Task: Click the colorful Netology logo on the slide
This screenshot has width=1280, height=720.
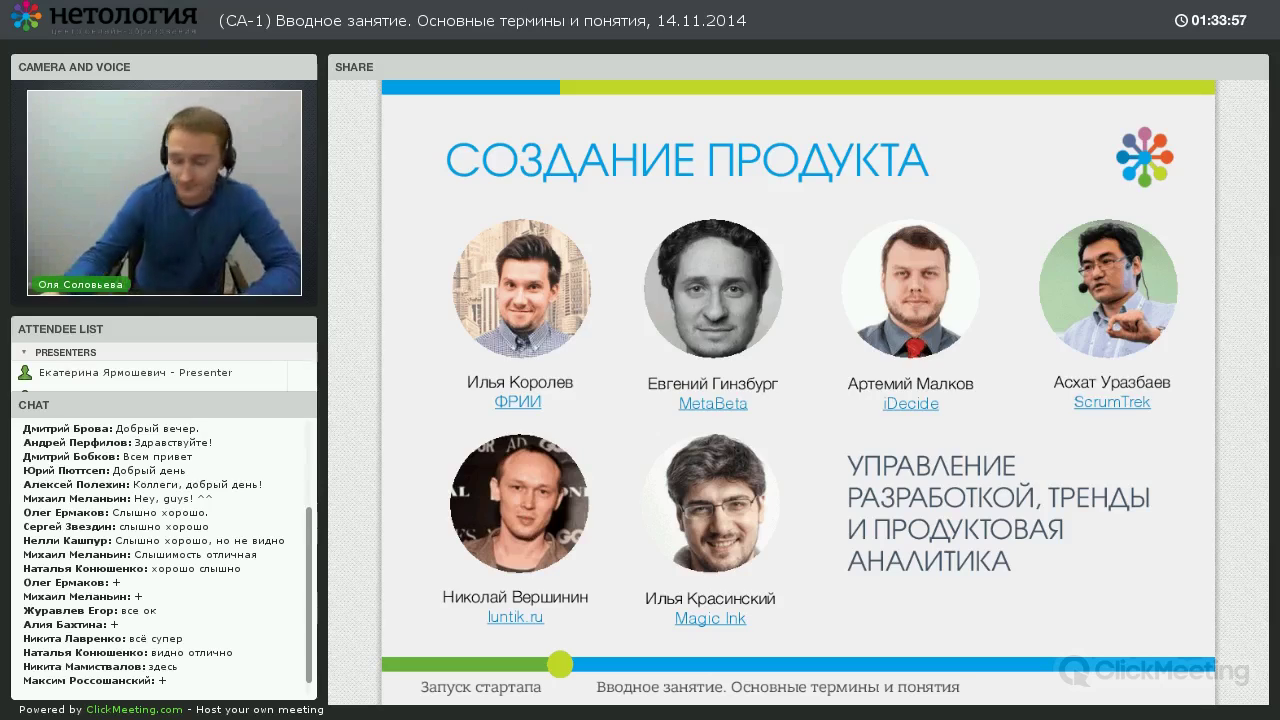Action: [1144, 156]
